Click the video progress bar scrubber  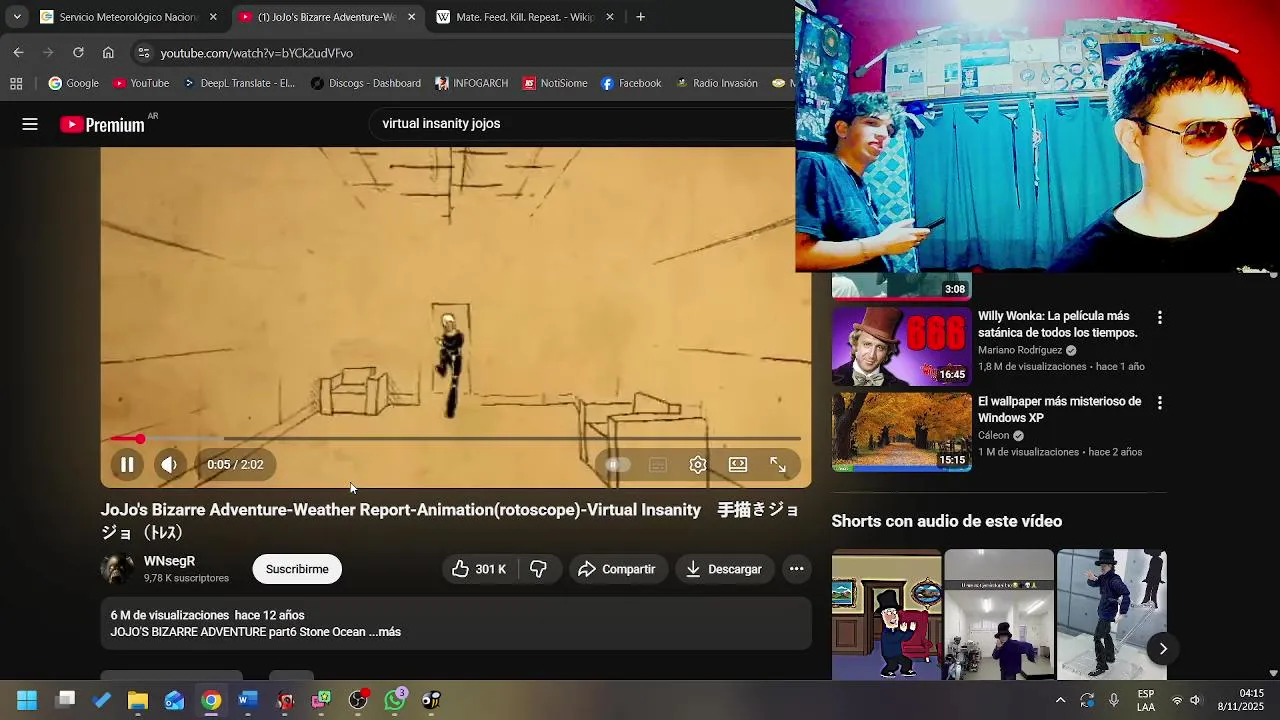click(x=140, y=439)
